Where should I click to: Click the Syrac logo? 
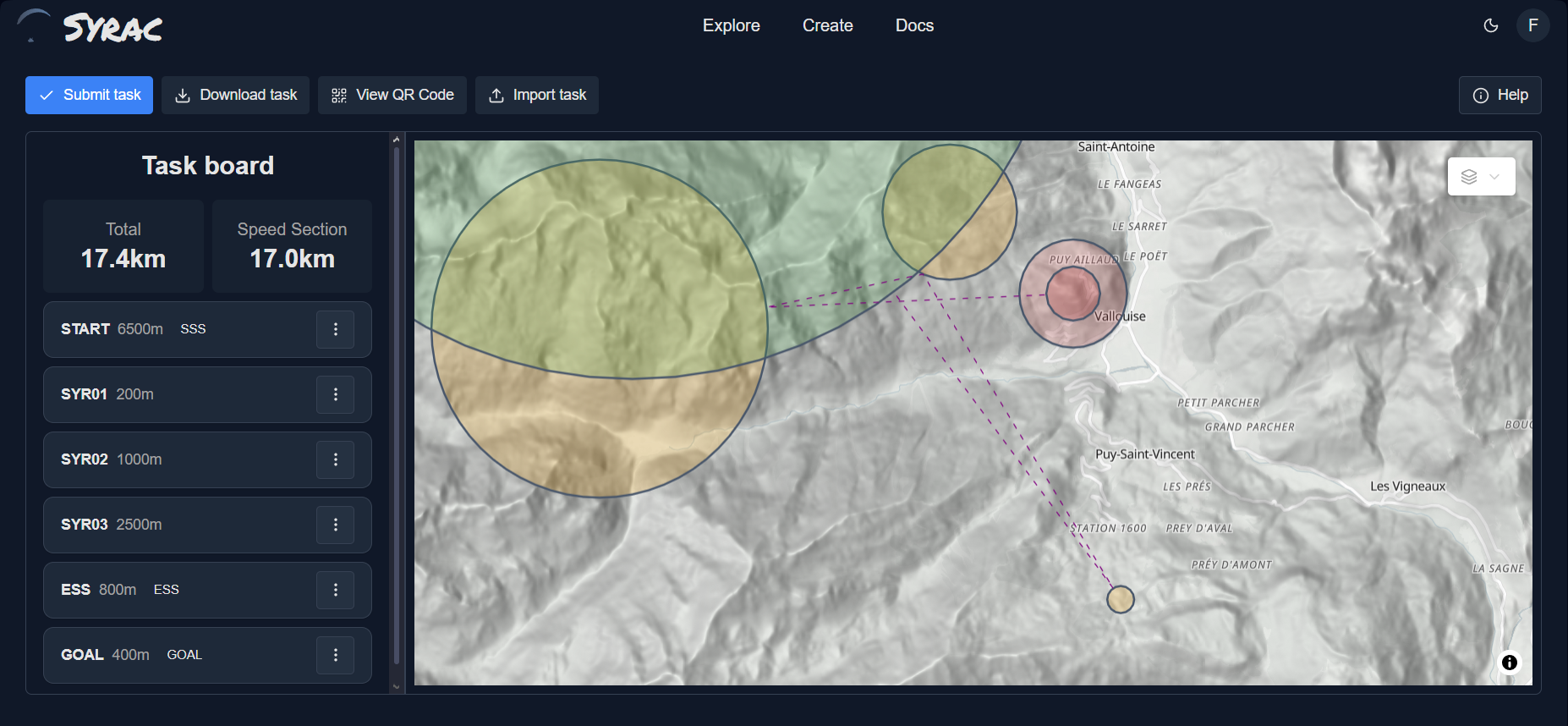coord(90,27)
